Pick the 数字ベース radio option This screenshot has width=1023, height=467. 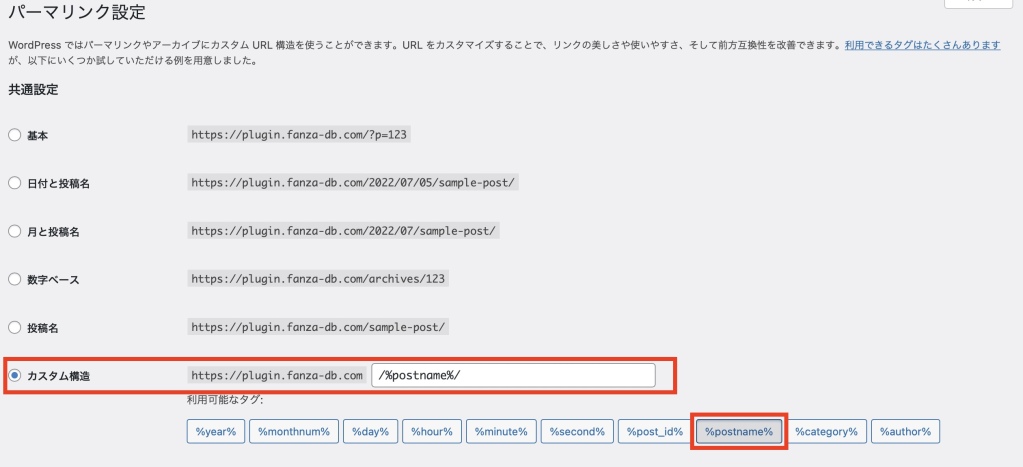click(14, 279)
